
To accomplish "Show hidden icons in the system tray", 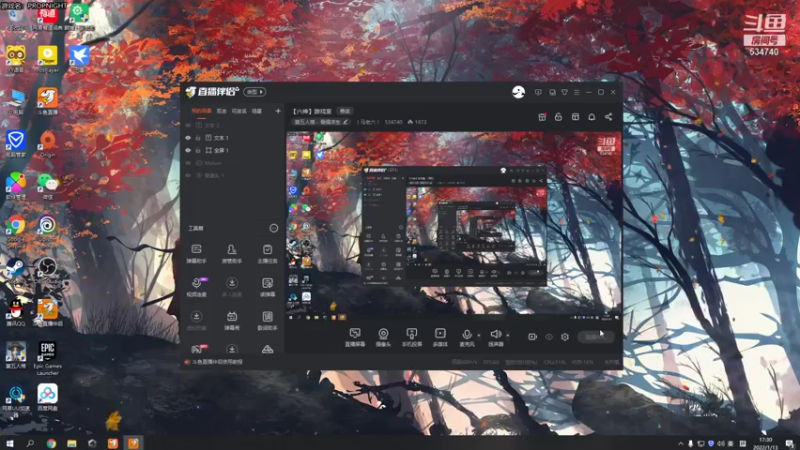I will 680,444.
